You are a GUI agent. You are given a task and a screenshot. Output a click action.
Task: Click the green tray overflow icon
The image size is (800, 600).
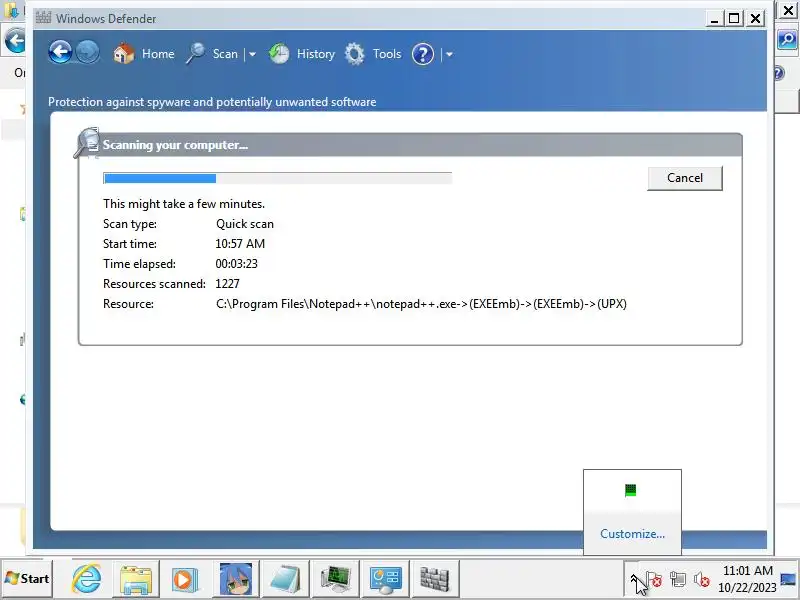[x=631, y=490]
